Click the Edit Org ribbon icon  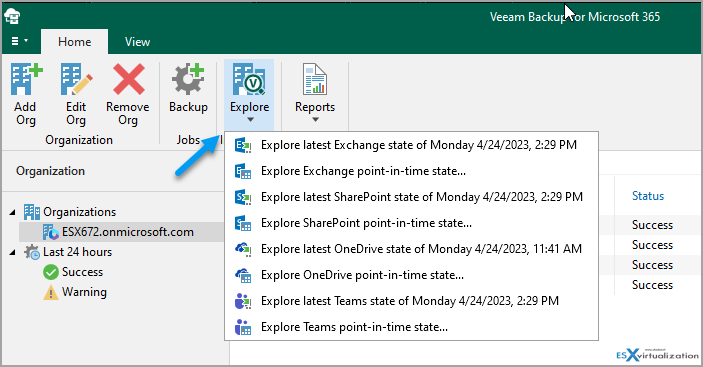pos(76,79)
